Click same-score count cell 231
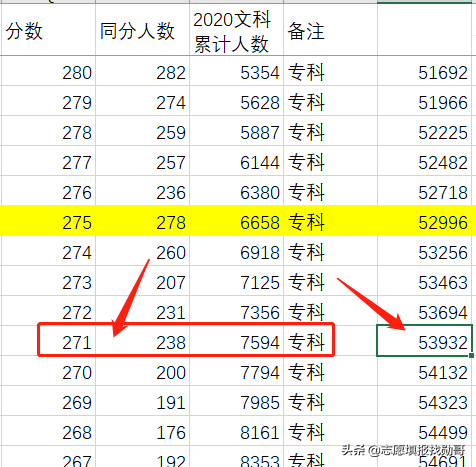 pos(142,311)
